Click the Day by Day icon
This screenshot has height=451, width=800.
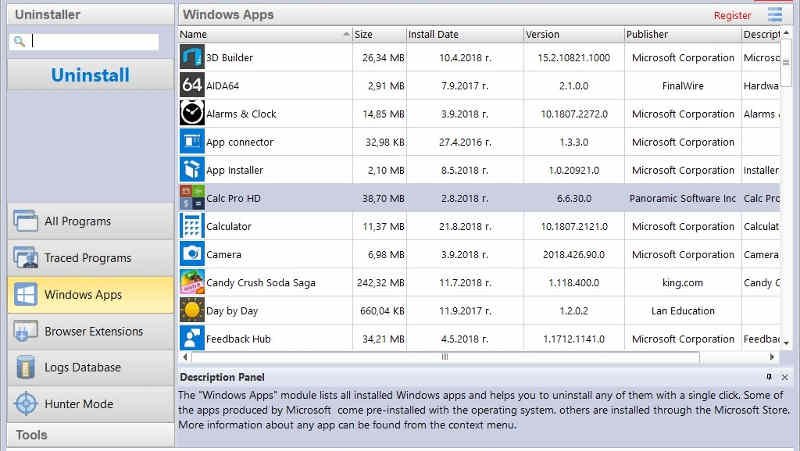pyautogui.click(x=192, y=310)
